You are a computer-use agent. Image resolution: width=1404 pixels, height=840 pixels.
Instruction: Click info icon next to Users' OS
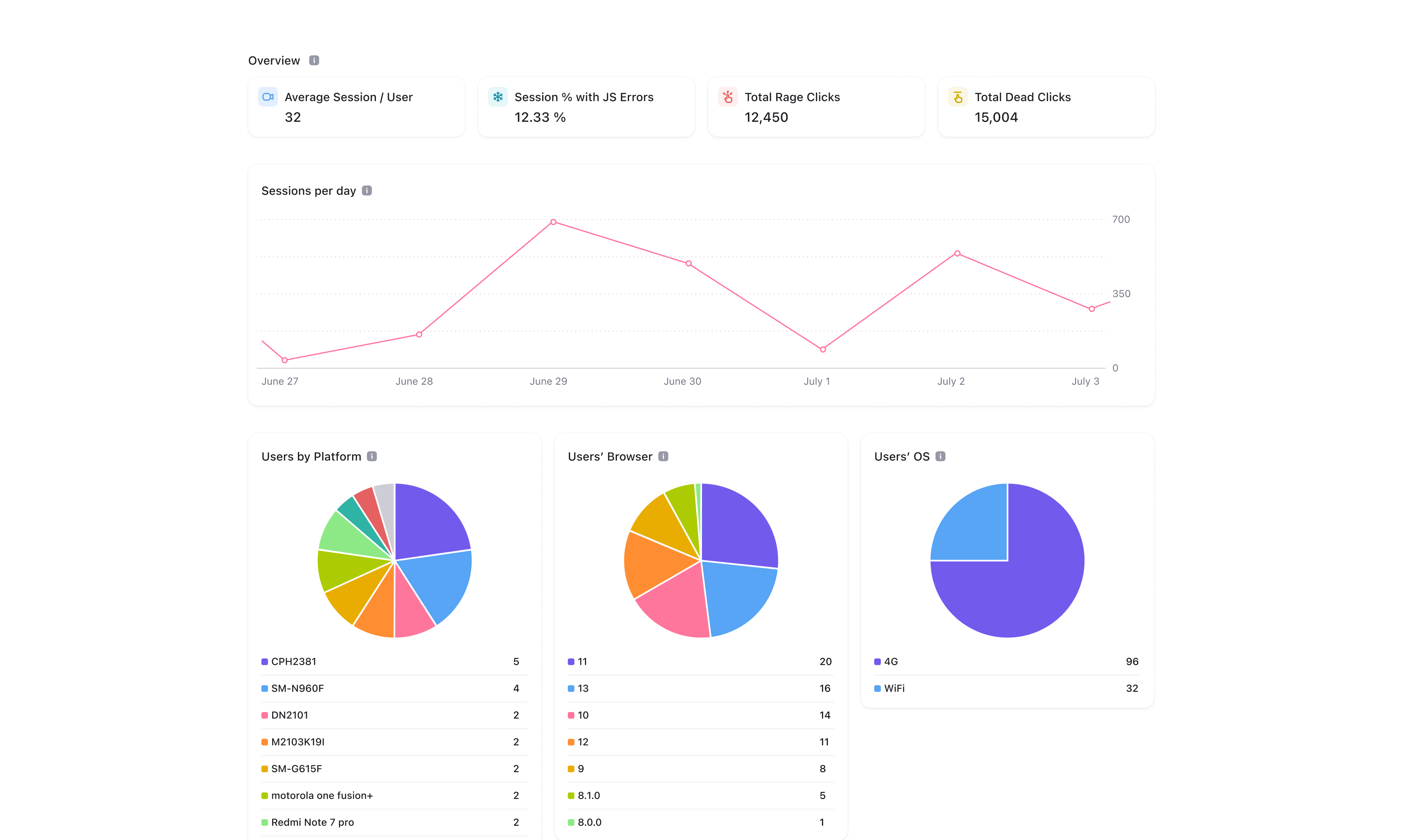coord(940,456)
